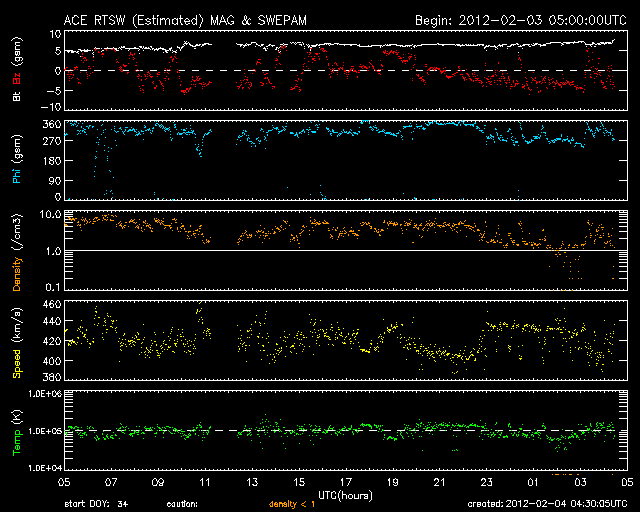
Task: Select the 460 tick on Speed axis
Action: click(x=50, y=304)
